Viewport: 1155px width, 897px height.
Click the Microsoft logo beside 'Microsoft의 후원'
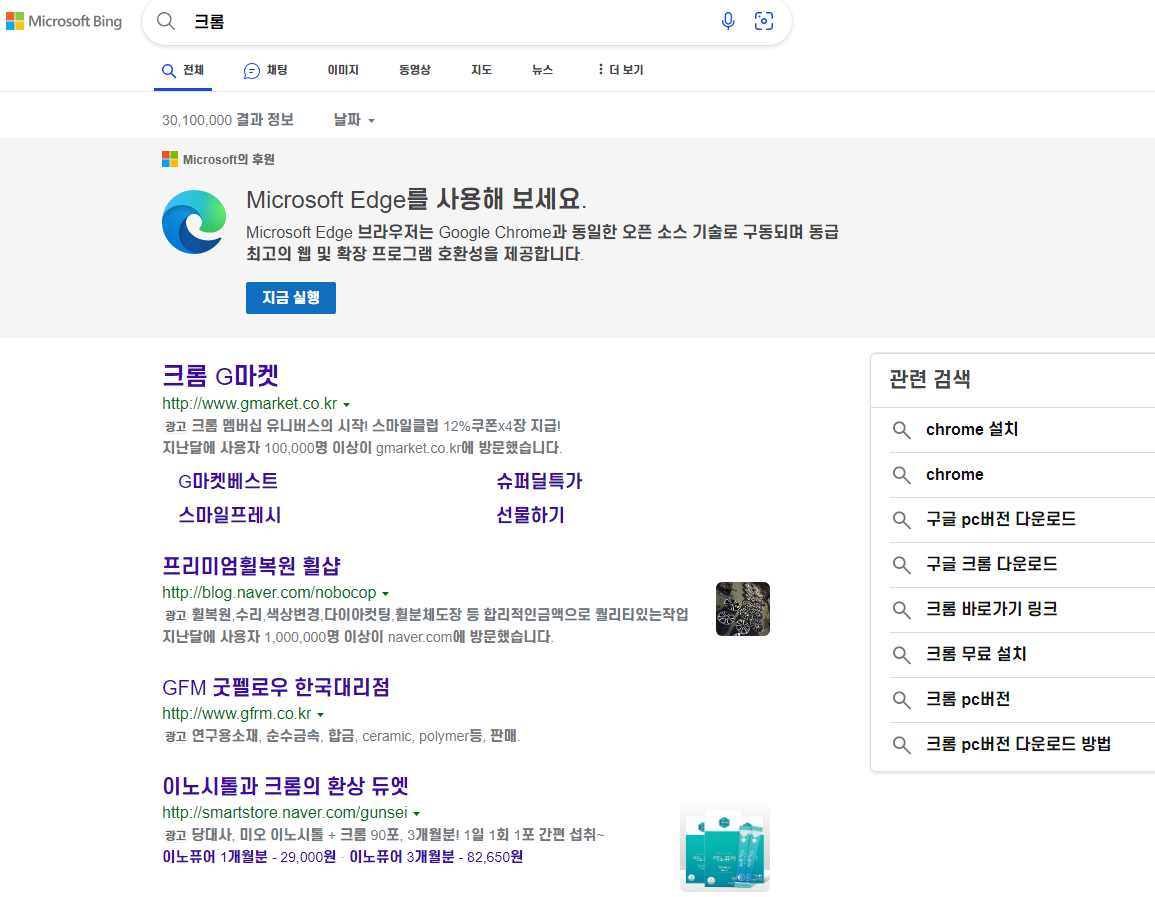click(170, 159)
